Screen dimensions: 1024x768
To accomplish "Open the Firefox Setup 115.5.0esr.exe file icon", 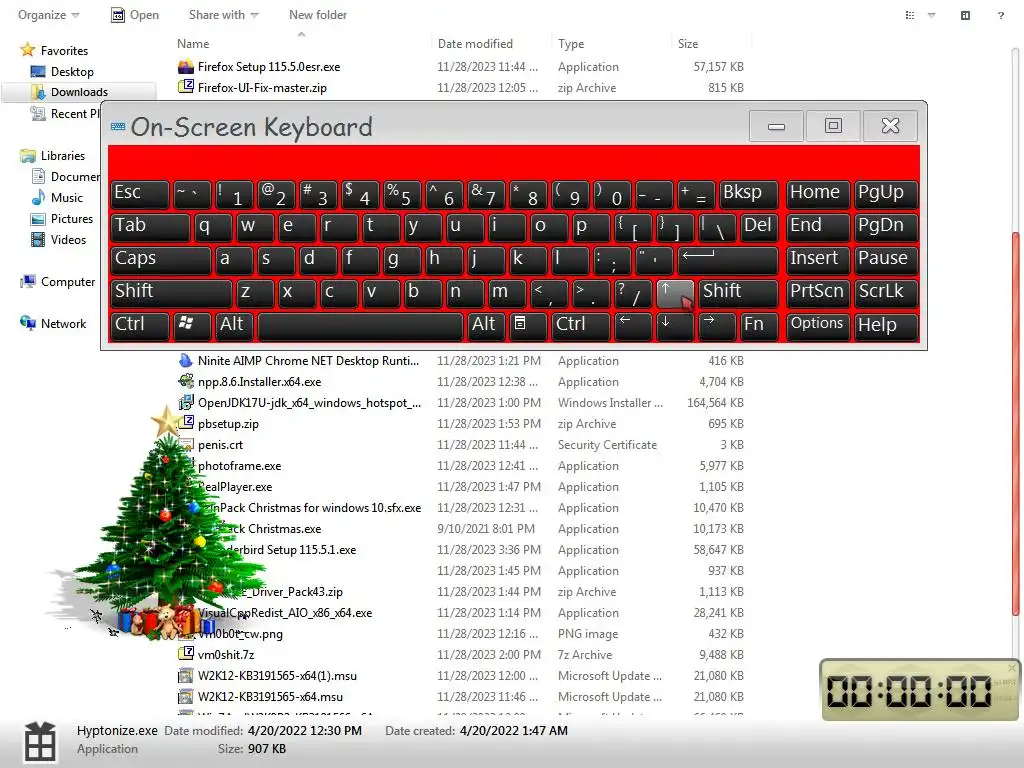I will (186, 67).
